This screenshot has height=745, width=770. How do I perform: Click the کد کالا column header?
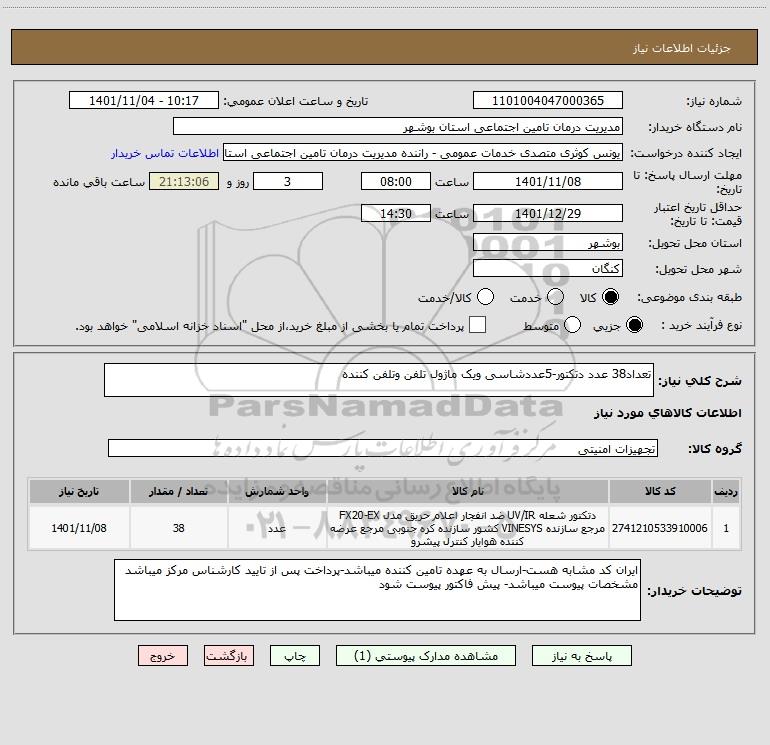(660, 491)
